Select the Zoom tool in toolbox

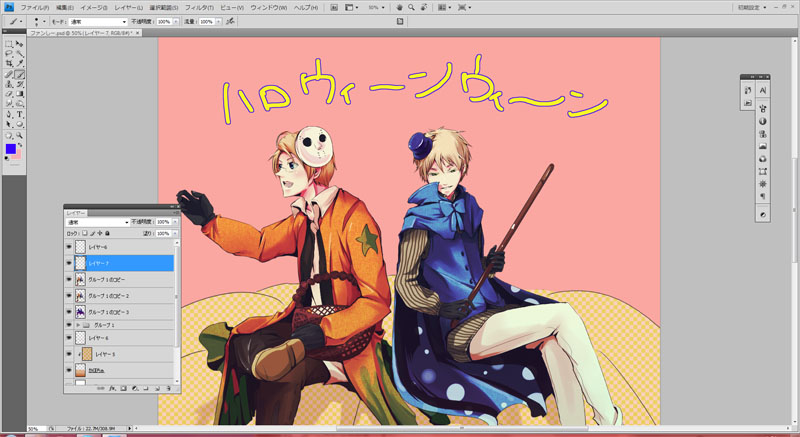19,136
